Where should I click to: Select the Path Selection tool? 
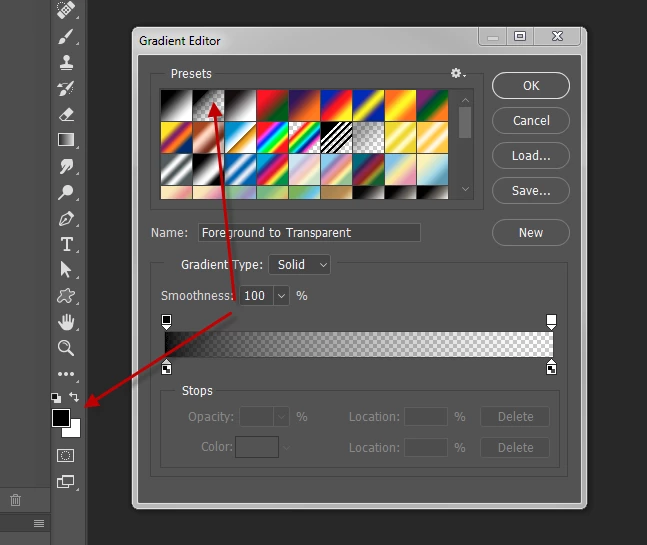[66, 270]
